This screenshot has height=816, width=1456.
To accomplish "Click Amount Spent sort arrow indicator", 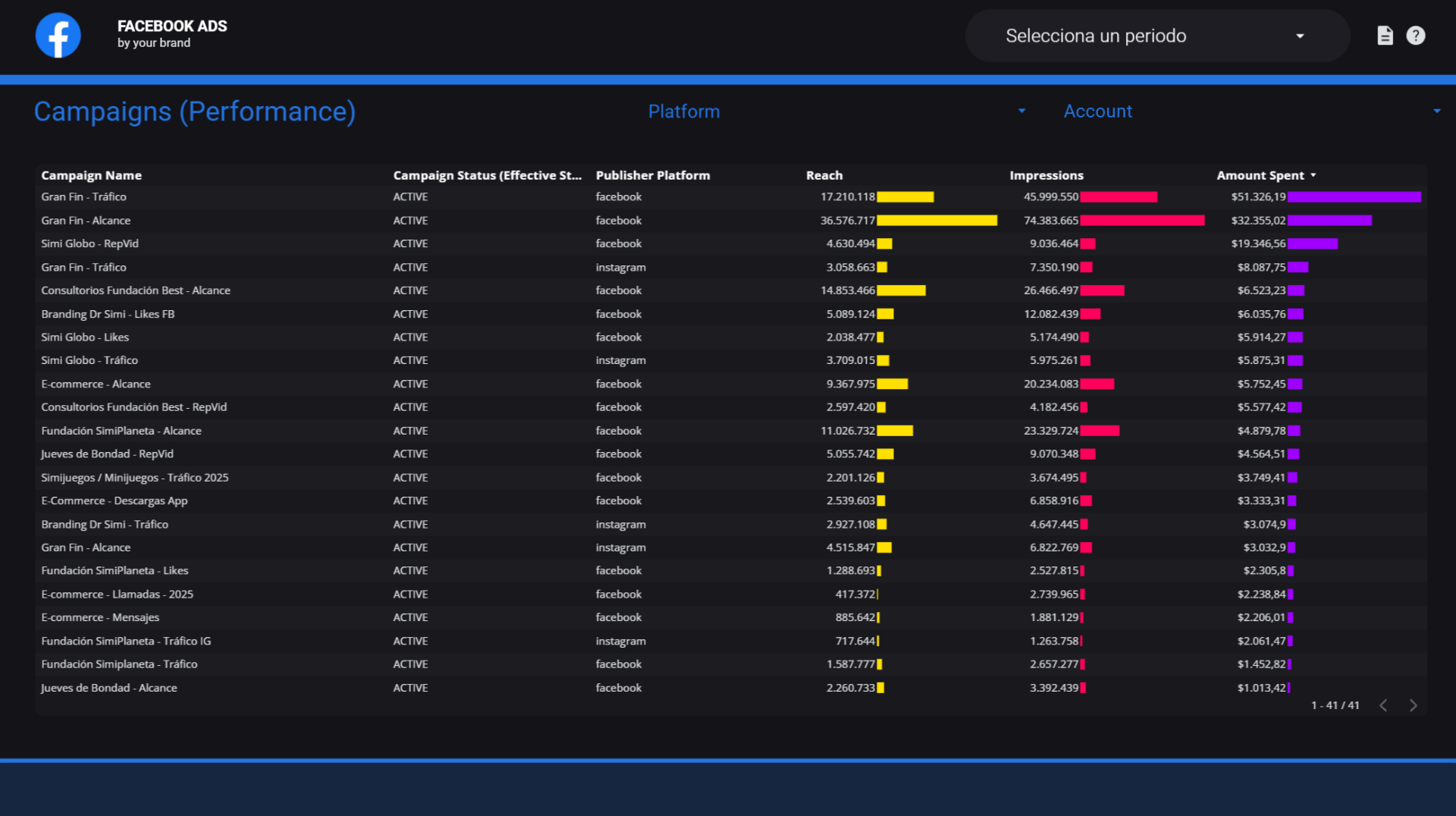I will (x=1313, y=175).
